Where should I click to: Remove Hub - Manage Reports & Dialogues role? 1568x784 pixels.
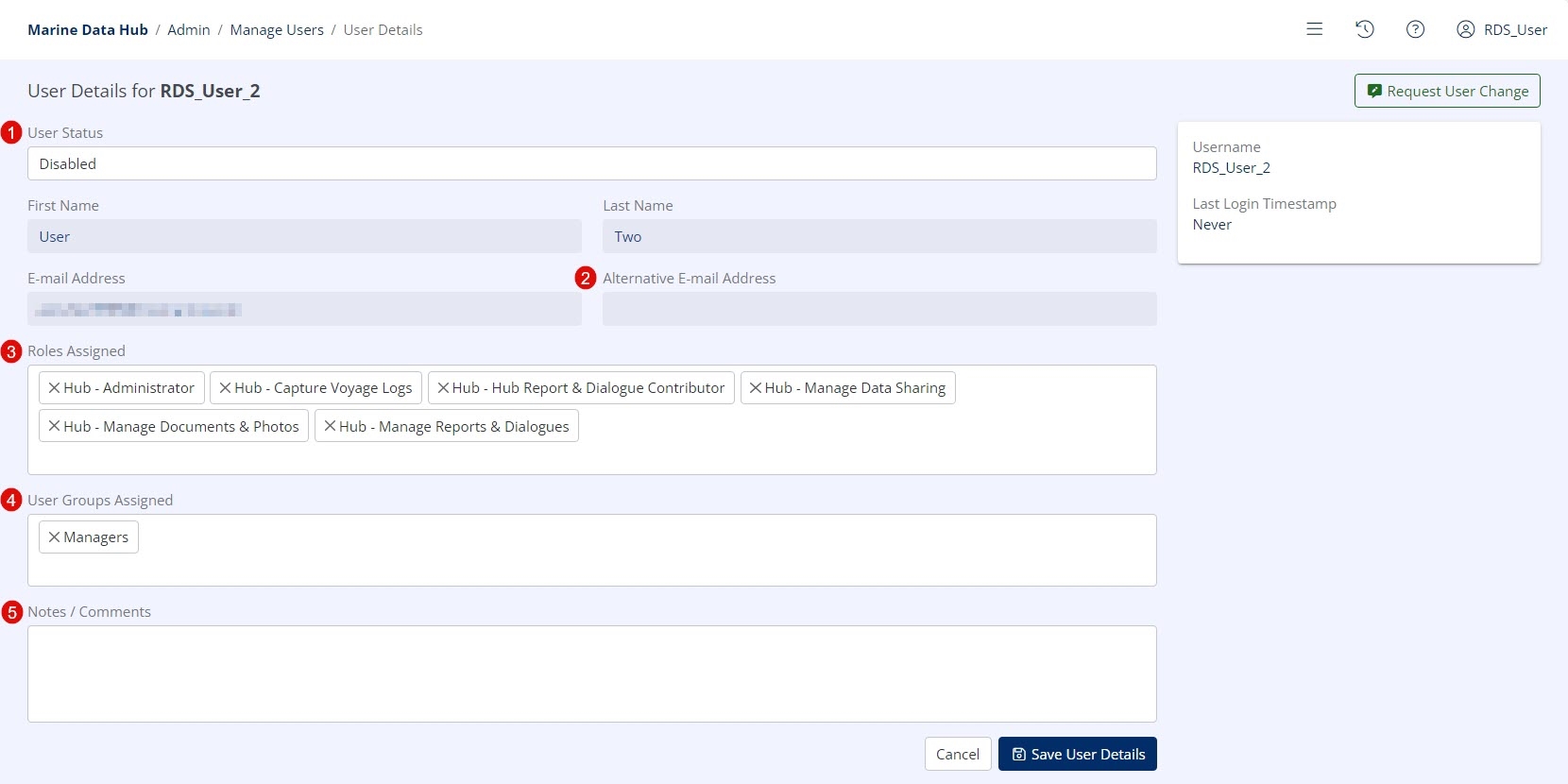[330, 427]
